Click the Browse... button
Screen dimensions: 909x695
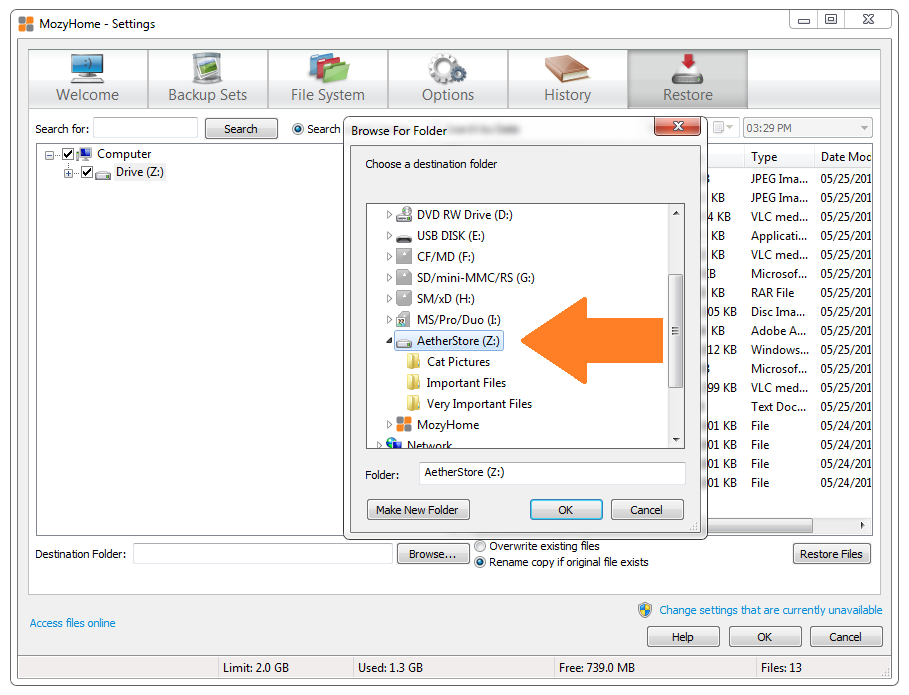[432, 554]
